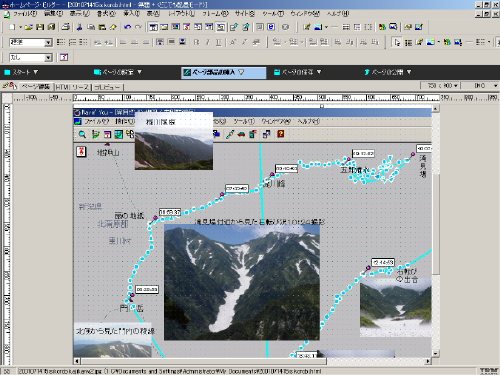The height and width of the screenshot is (375, 500).
Task: Select the large central mountain photo
Action: click(x=242, y=282)
